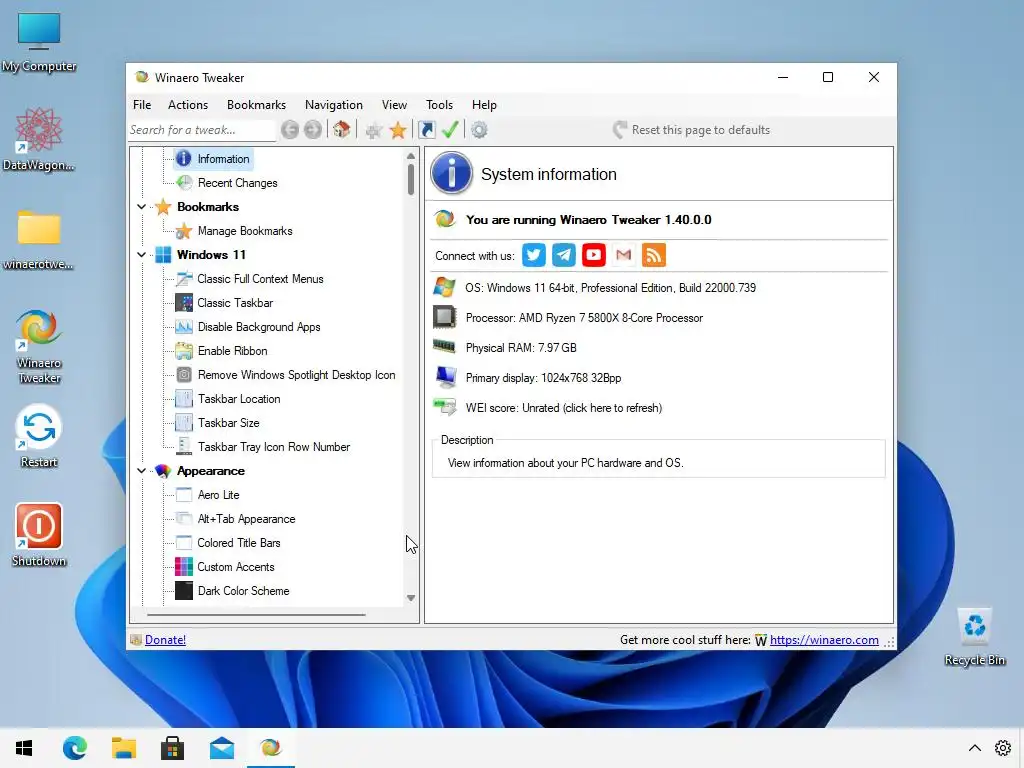The image size is (1024, 768).
Task: Click the taskbar settings gear icon
Action: (x=1003, y=748)
